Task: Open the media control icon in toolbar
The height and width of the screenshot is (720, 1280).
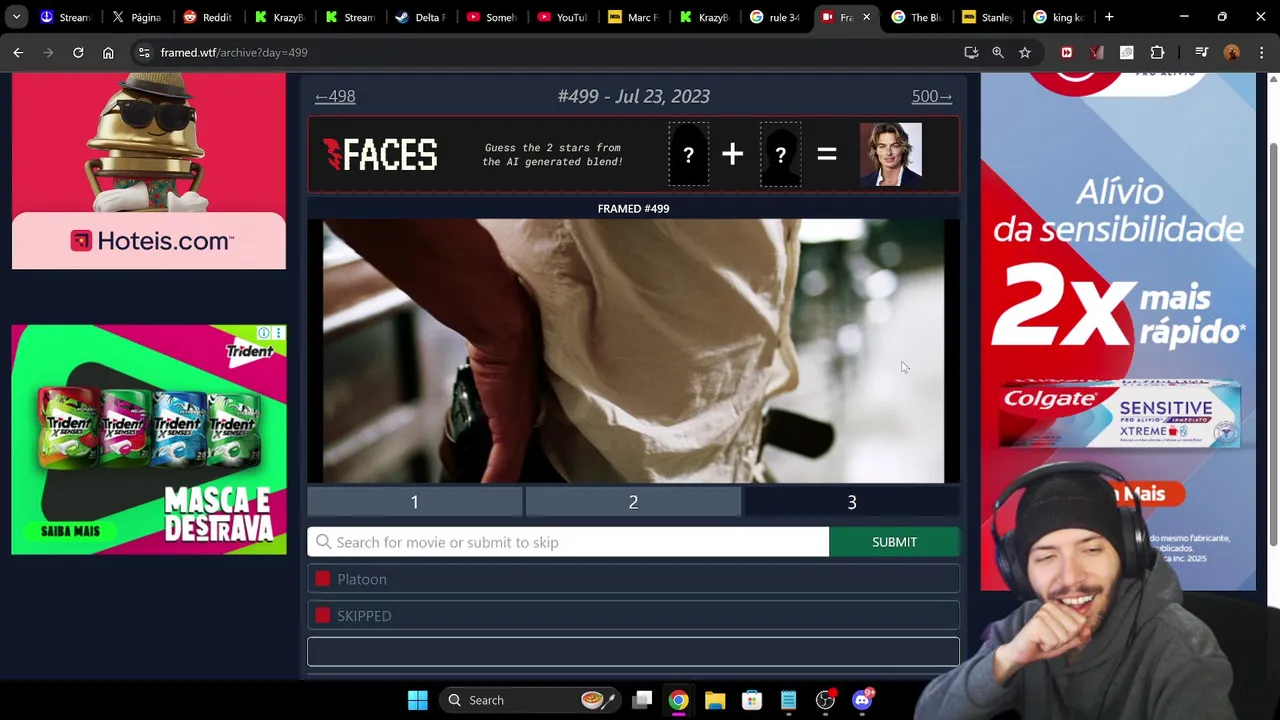Action: click(1201, 52)
